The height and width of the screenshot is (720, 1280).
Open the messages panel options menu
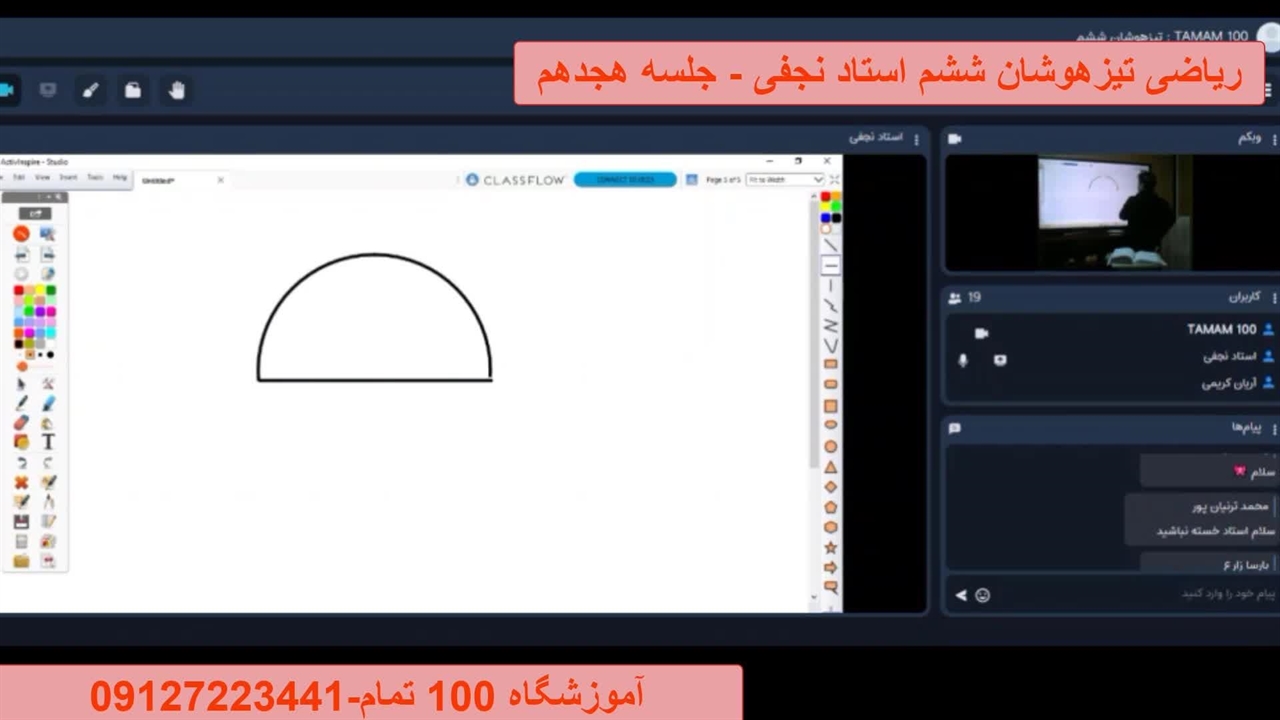point(1274,429)
